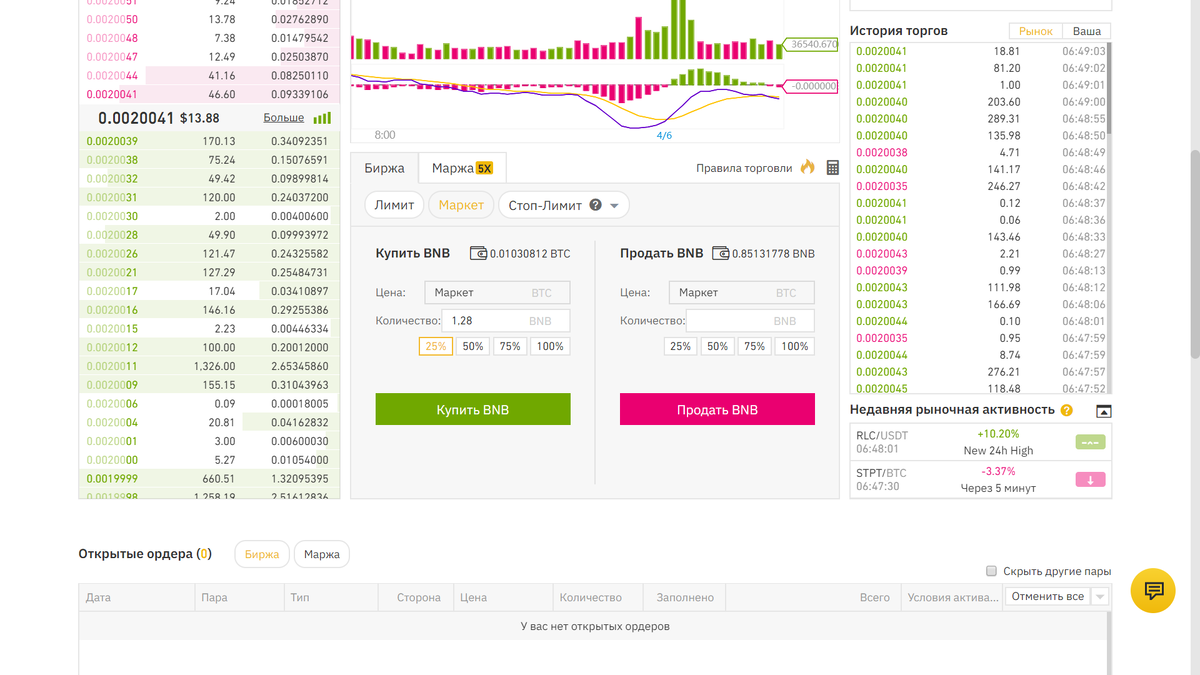The height and width of the screenshot is (675, 1200).
Task: Select ask price 0.0020050 row
Action: click(209, 19)
